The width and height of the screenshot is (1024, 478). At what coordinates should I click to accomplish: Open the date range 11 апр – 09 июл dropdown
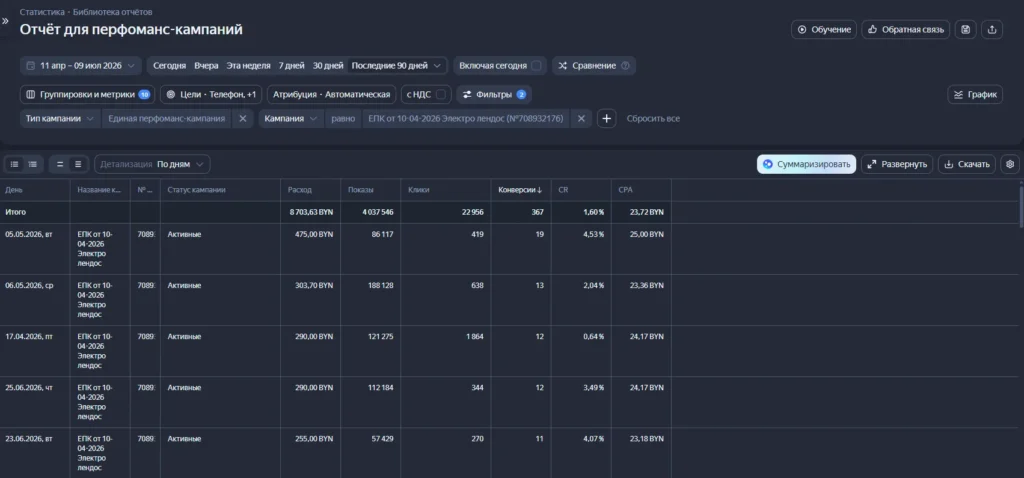[80, 66]
